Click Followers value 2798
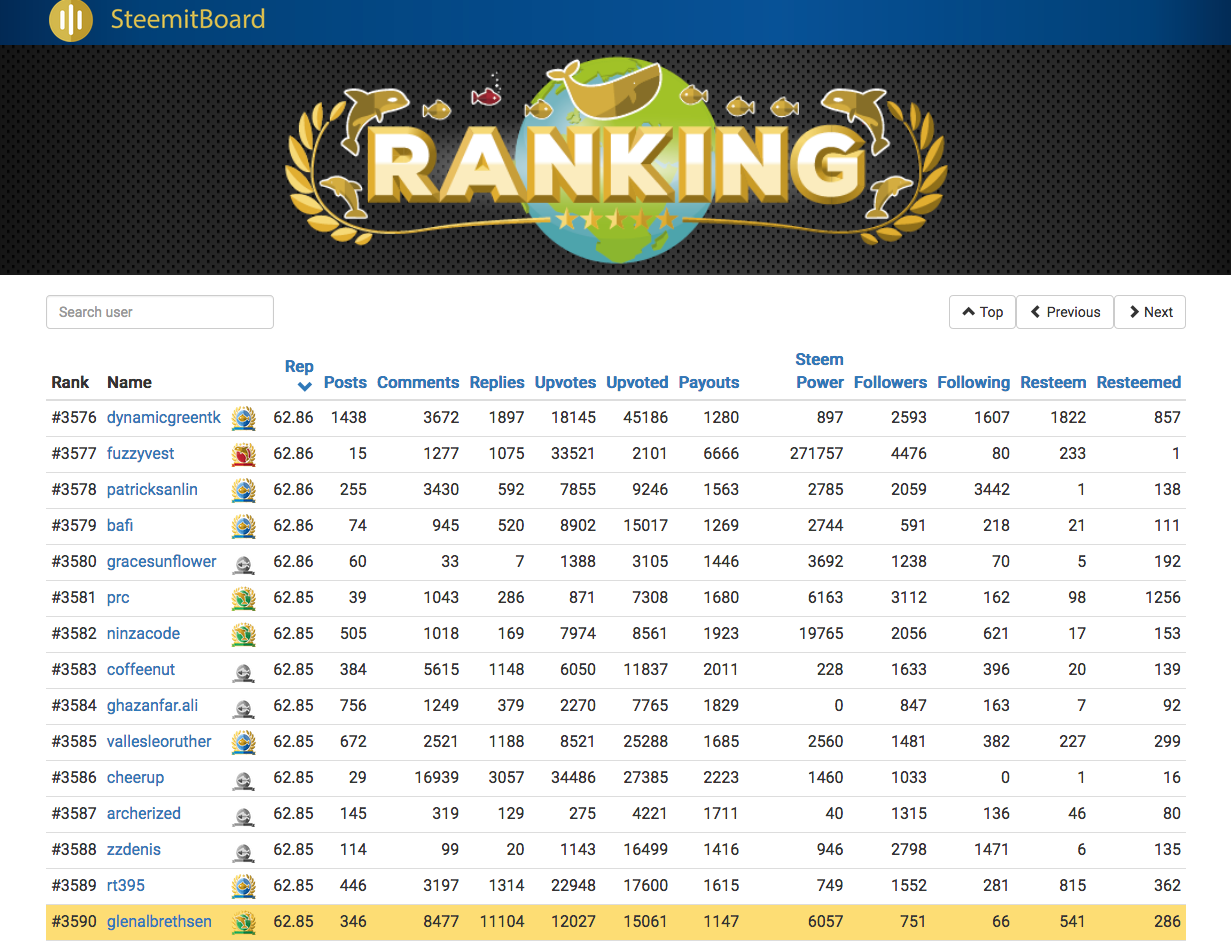 (x=908, y=849)
